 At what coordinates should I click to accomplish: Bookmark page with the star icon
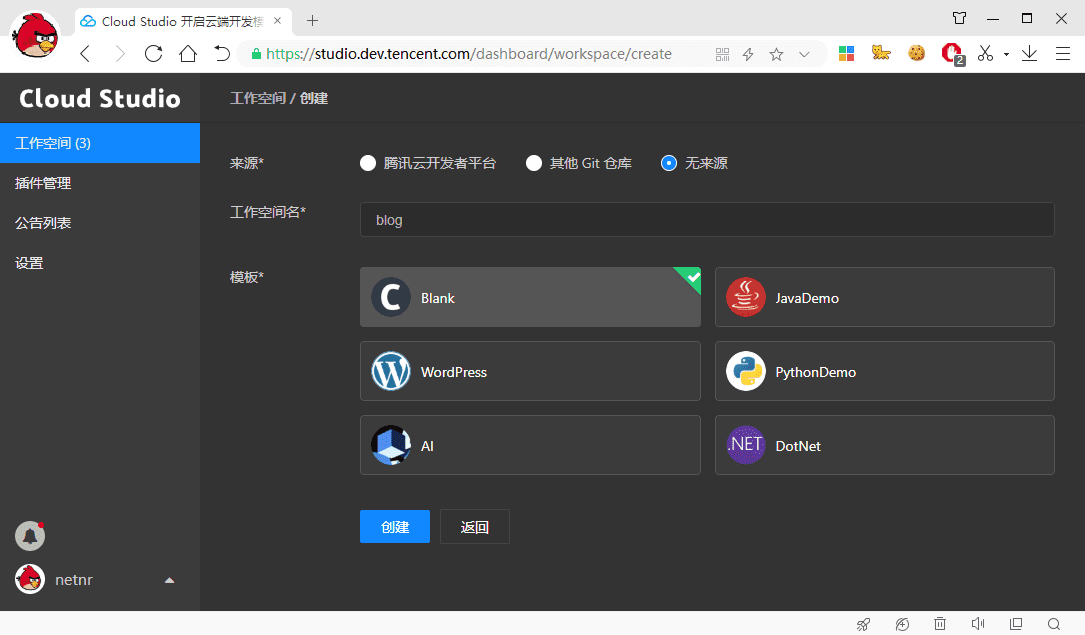[x=776, y=54]
